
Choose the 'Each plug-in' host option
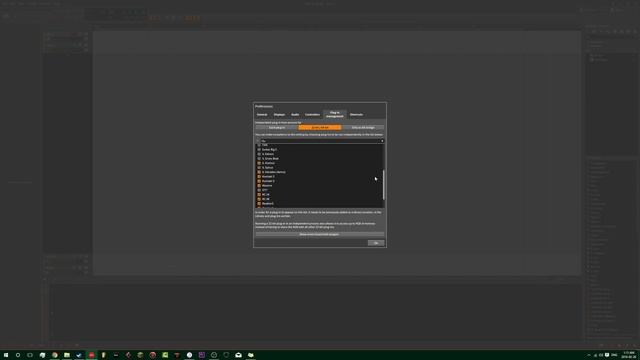coord(277,127)
